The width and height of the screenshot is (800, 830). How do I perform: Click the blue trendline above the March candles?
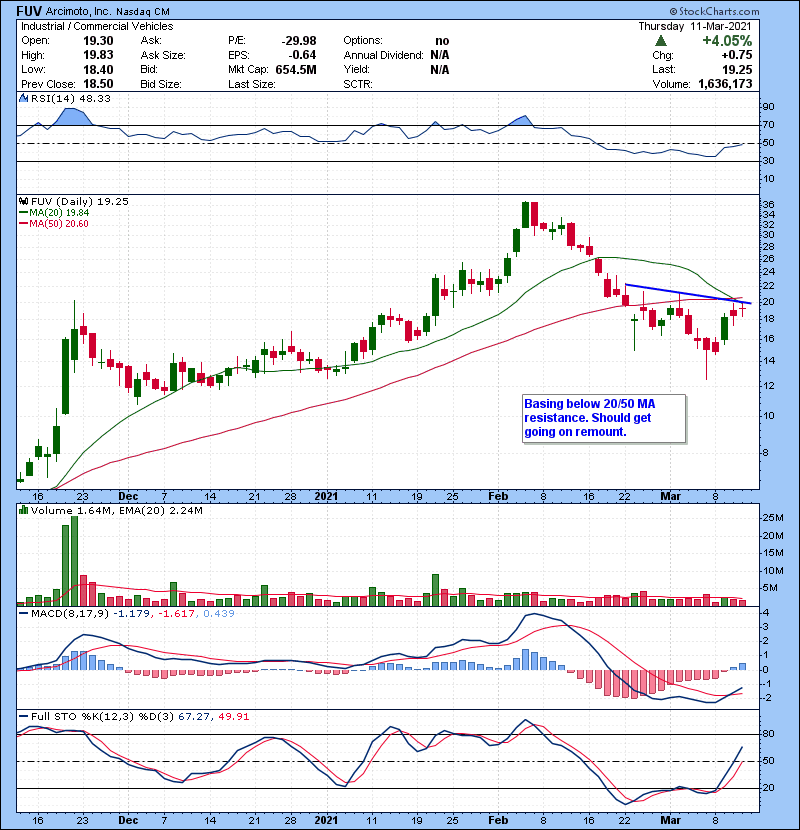coord(688,294)
